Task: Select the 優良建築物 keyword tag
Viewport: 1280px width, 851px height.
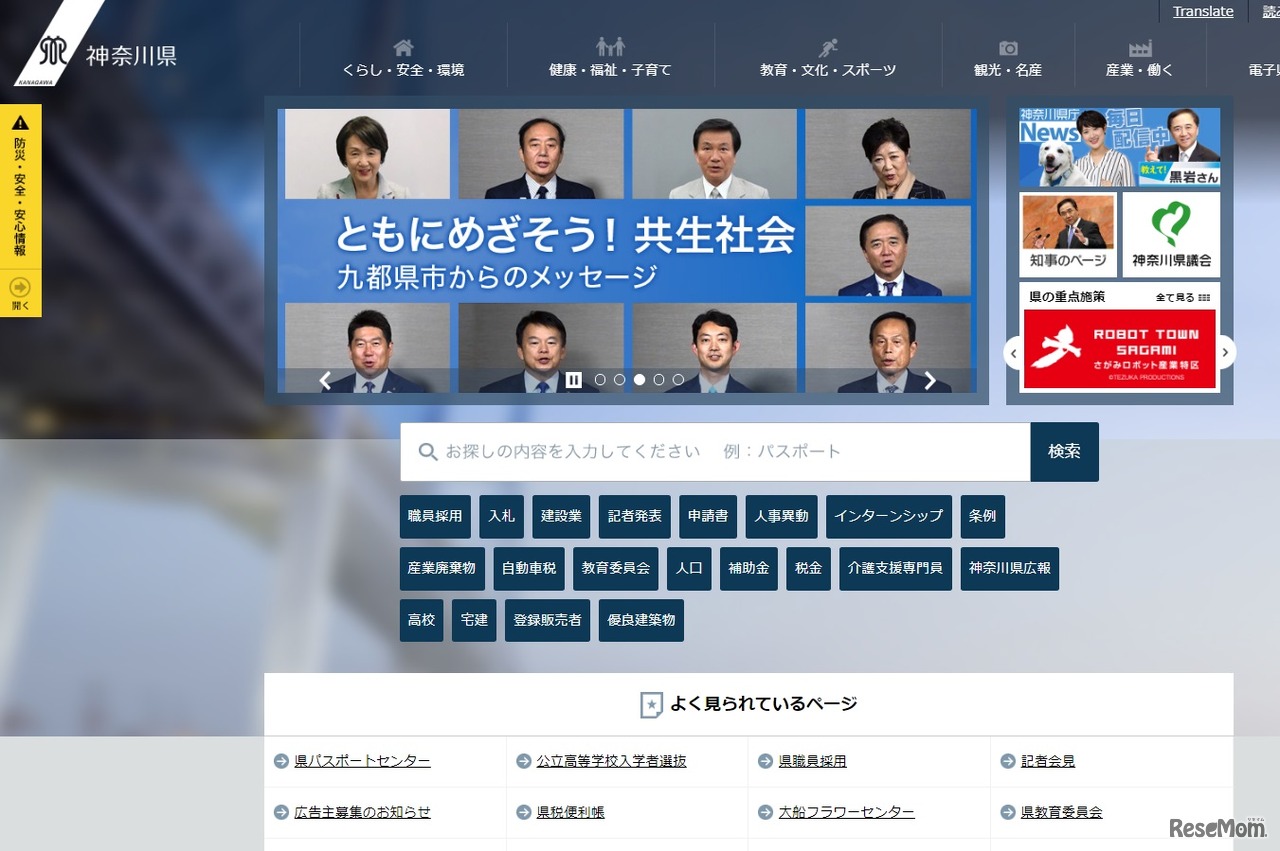Action: point(641,620)
